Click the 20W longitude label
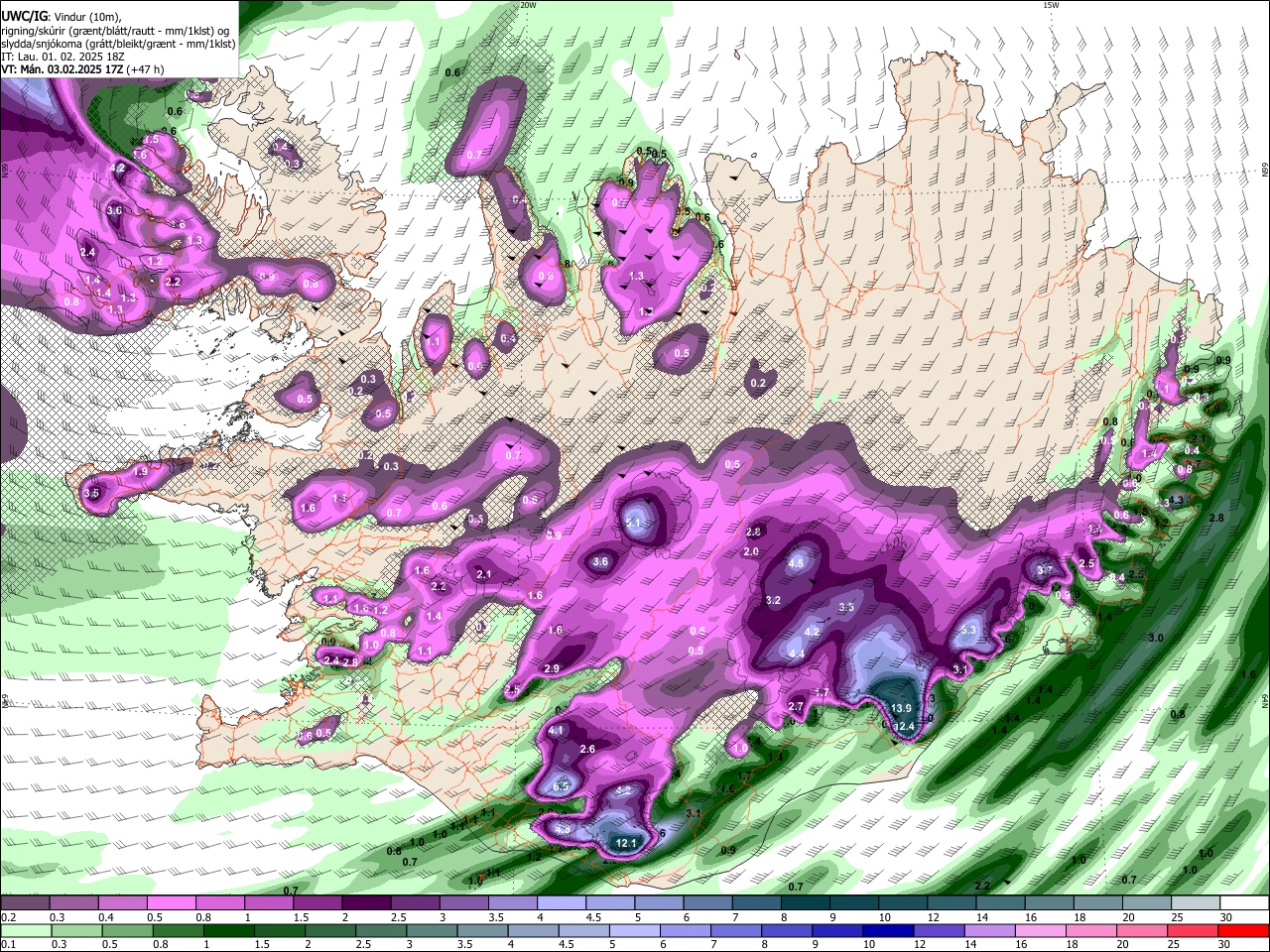Screen dimensions: 1270x952 [x=528, y=5]
